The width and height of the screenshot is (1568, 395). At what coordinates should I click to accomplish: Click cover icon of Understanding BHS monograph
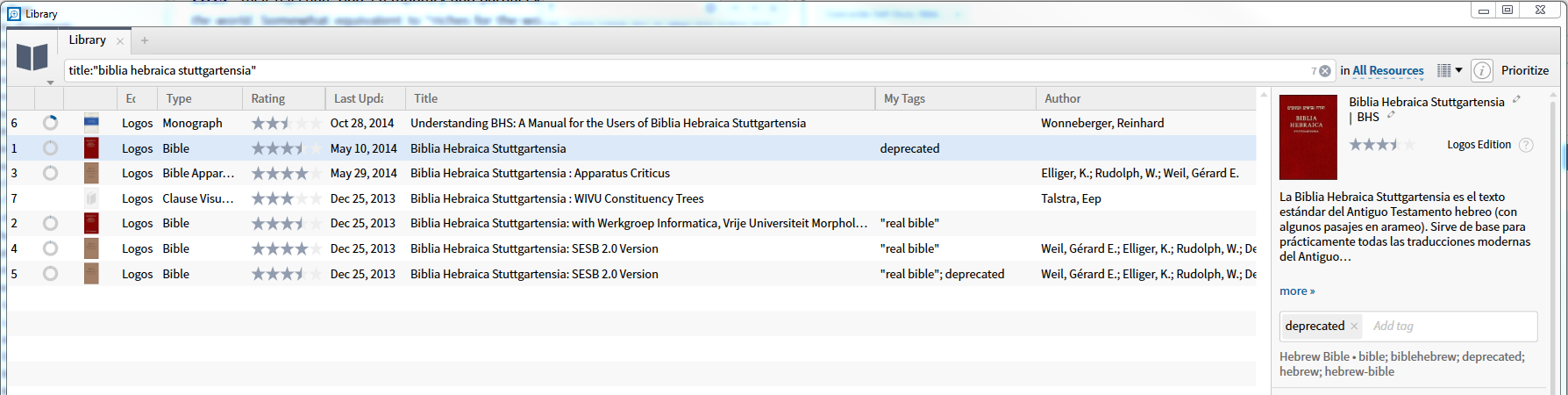[91, 123]
